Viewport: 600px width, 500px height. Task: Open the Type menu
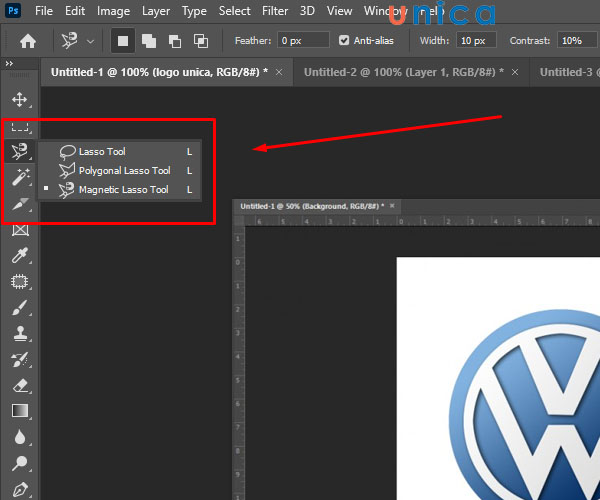point(194,11)
